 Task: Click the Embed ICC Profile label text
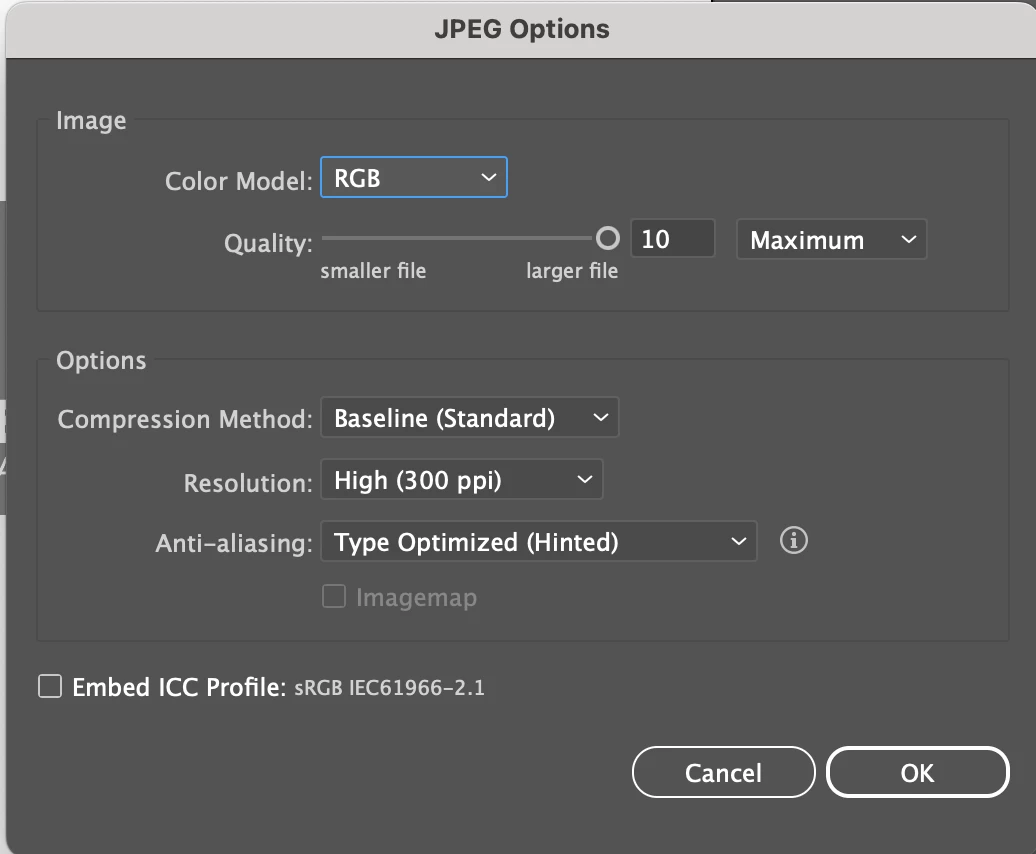[180, 688]
